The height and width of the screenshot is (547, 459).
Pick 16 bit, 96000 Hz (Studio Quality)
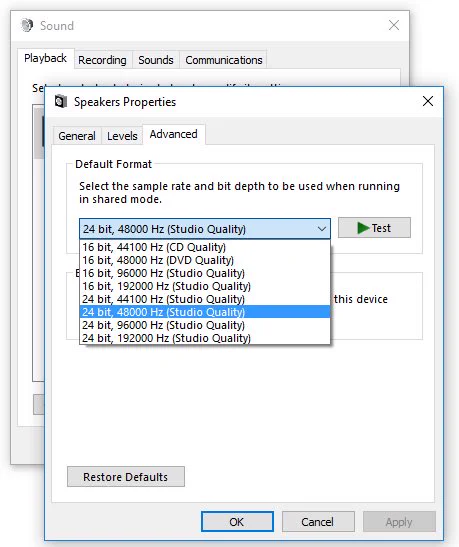pos(205,273)
